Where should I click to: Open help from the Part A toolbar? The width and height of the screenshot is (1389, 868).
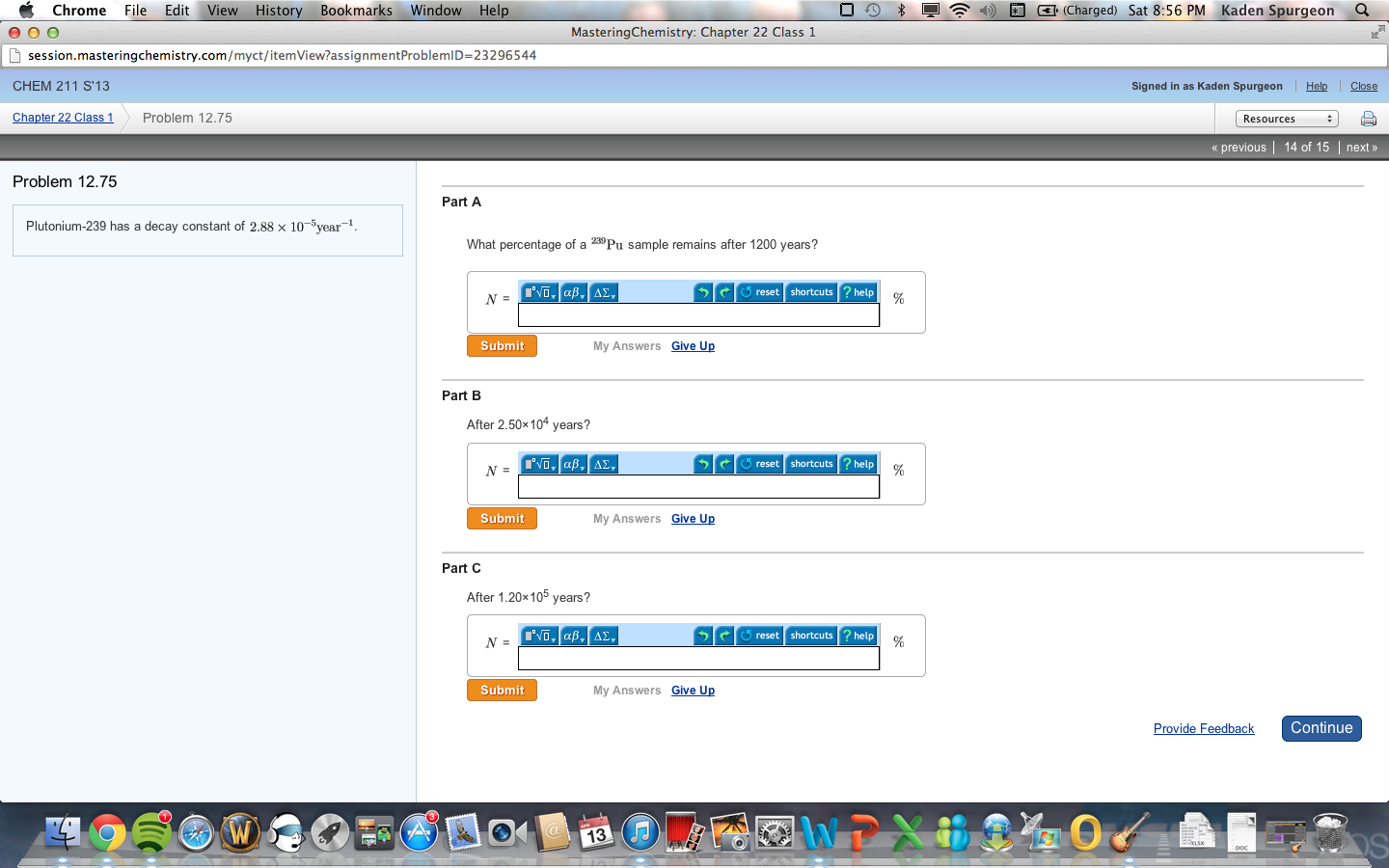[858, 291]
